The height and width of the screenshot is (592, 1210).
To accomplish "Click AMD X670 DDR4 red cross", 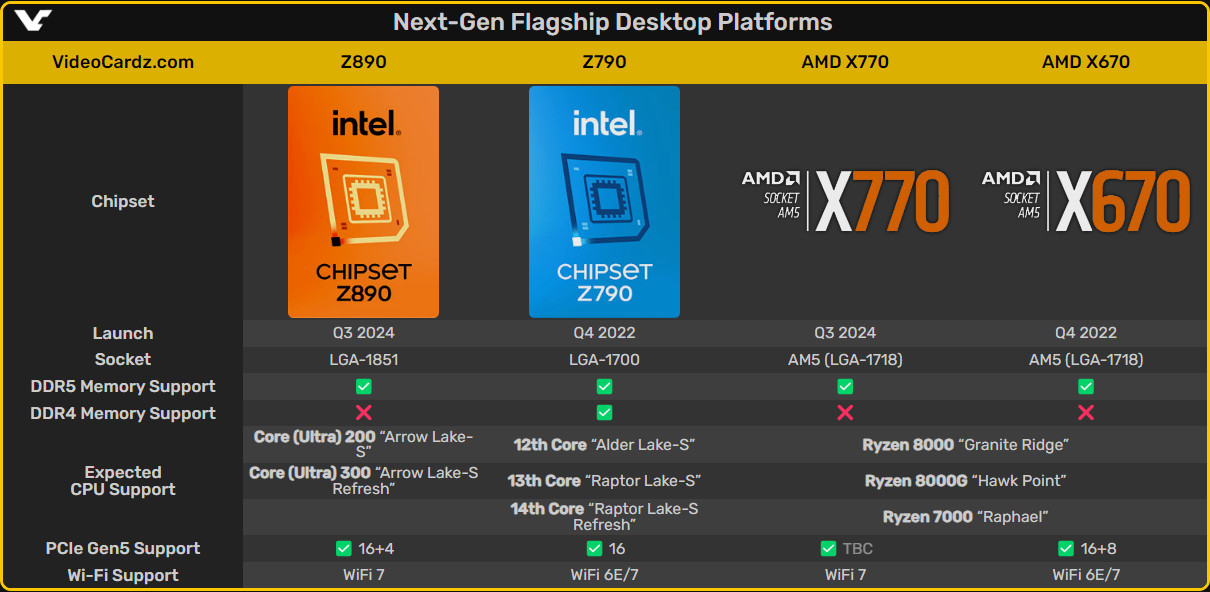I will pos(1086,413).
